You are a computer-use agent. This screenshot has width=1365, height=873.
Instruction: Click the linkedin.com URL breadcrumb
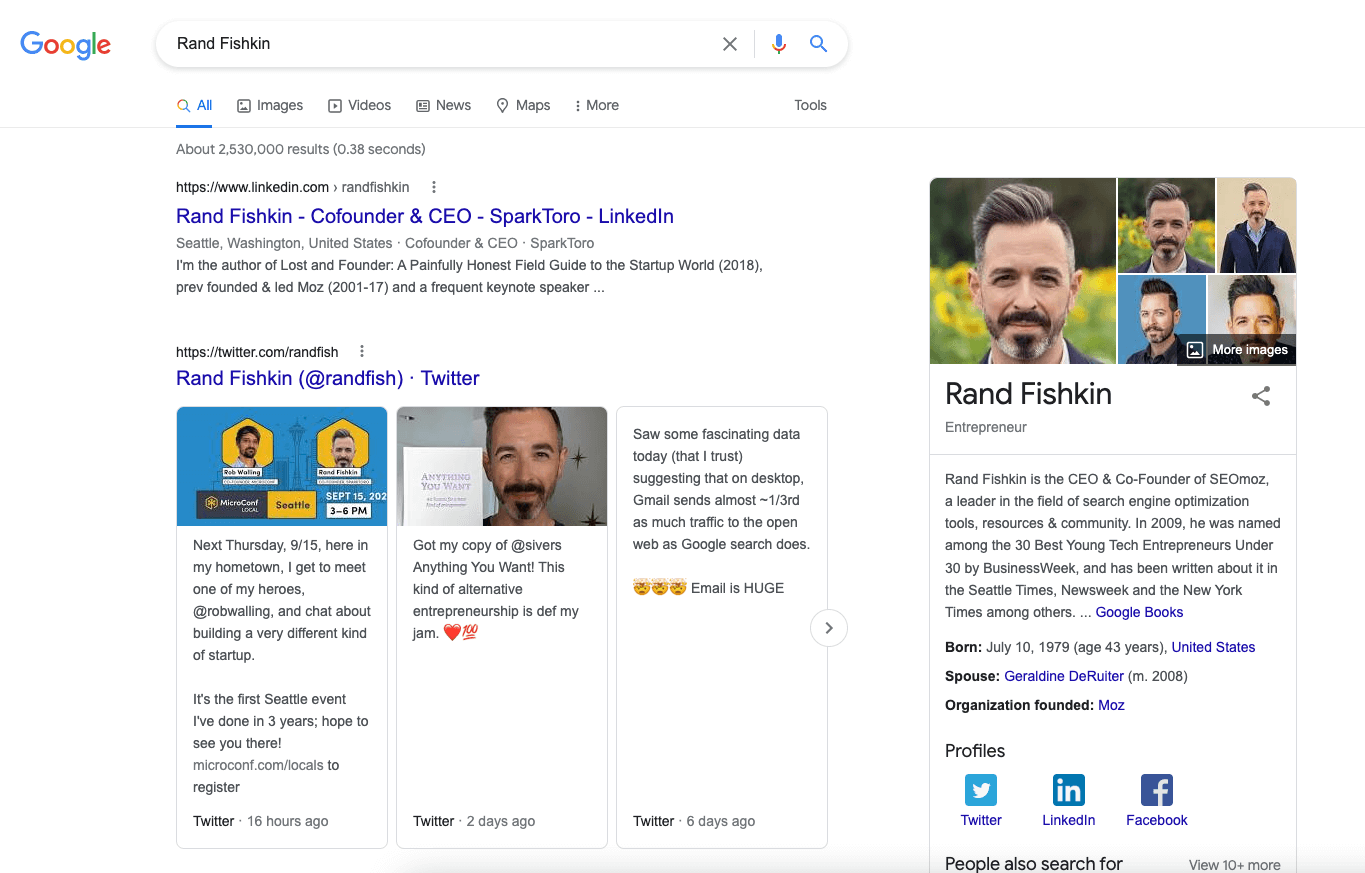click(x=293, y=187)
